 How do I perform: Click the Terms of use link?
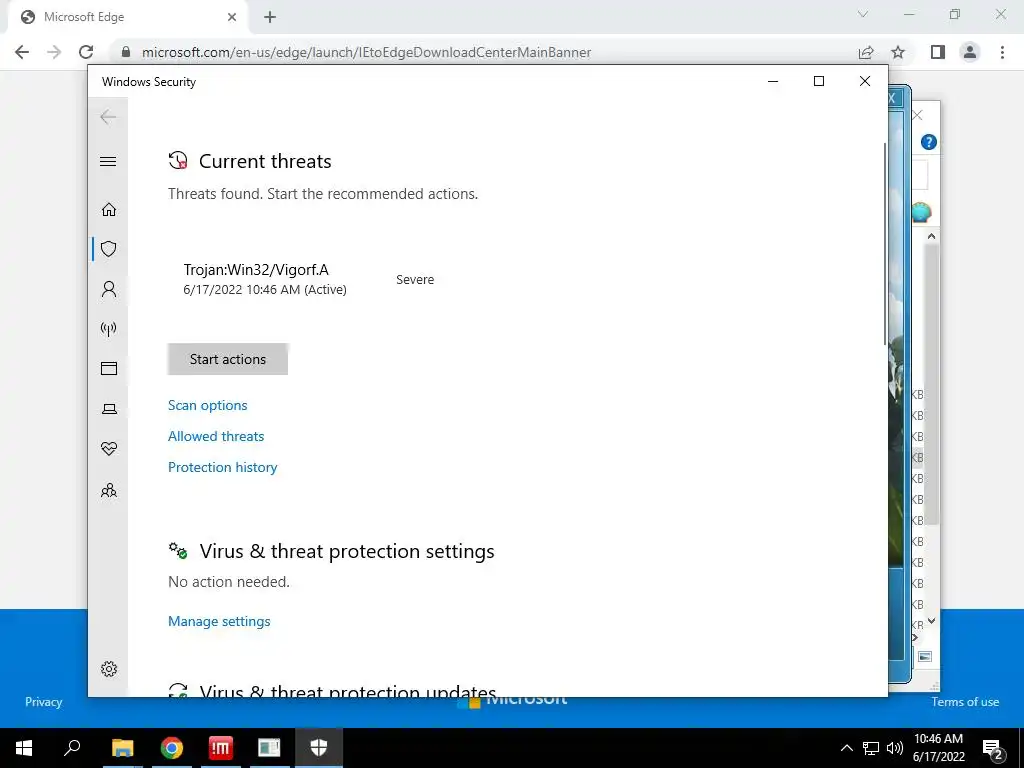click(x=965, y=702)
